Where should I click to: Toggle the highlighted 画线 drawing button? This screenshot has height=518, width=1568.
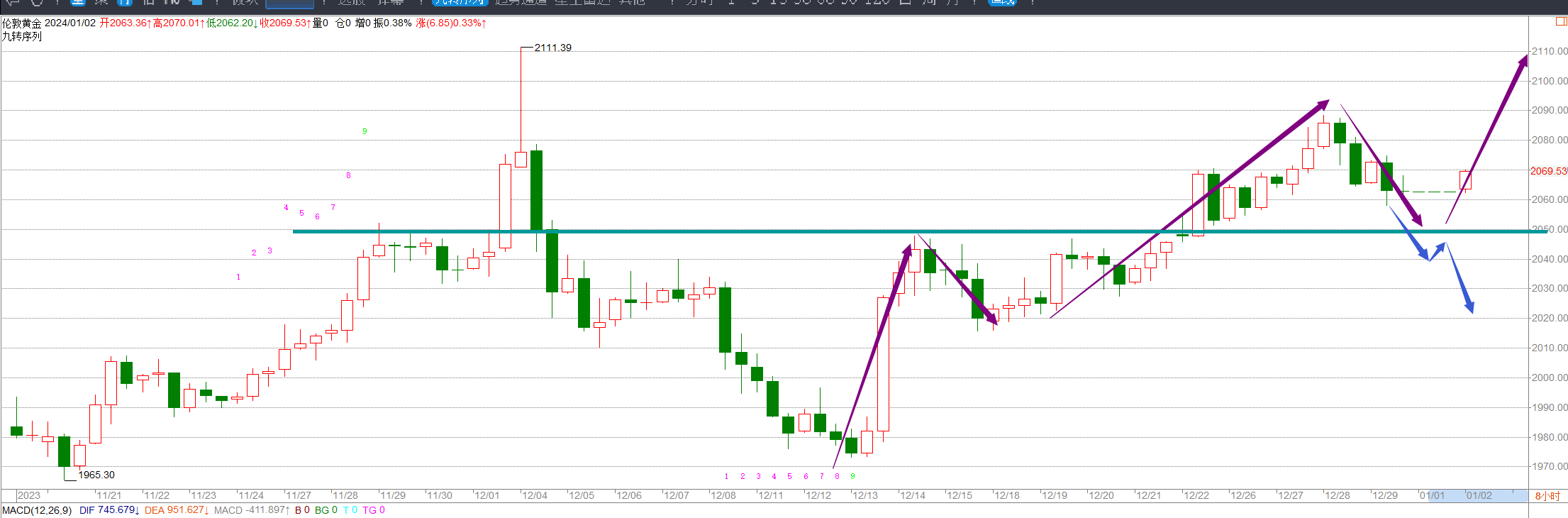click(x=1002, y=3)
